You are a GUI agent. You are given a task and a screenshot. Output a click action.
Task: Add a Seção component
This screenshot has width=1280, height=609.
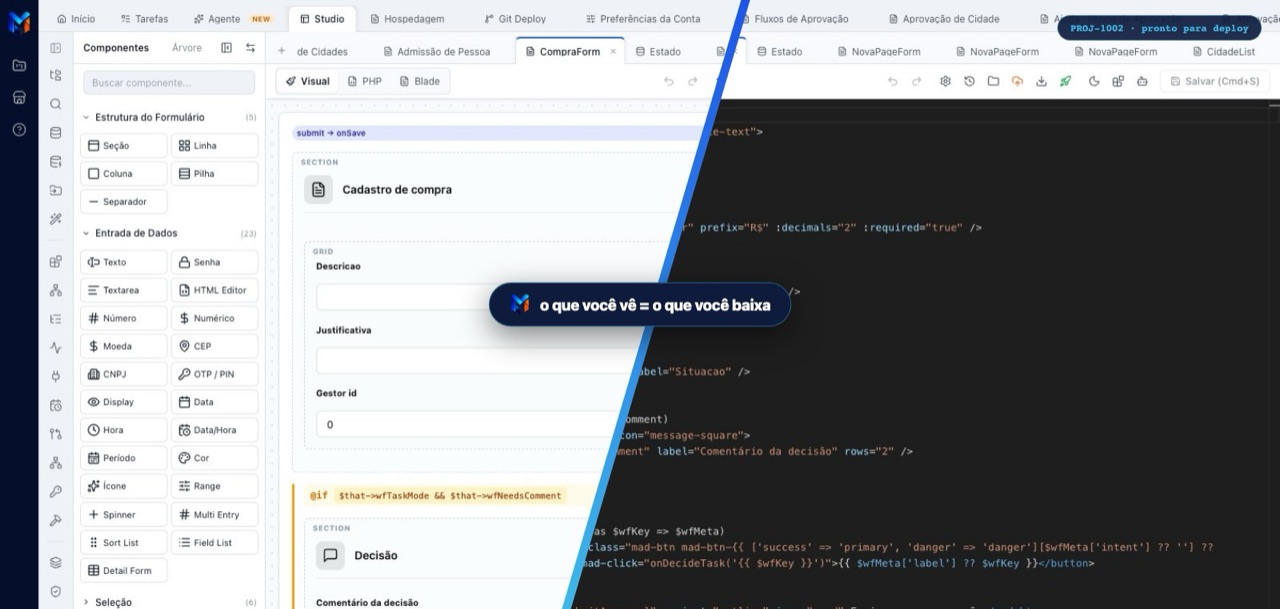tap(123, 145)
